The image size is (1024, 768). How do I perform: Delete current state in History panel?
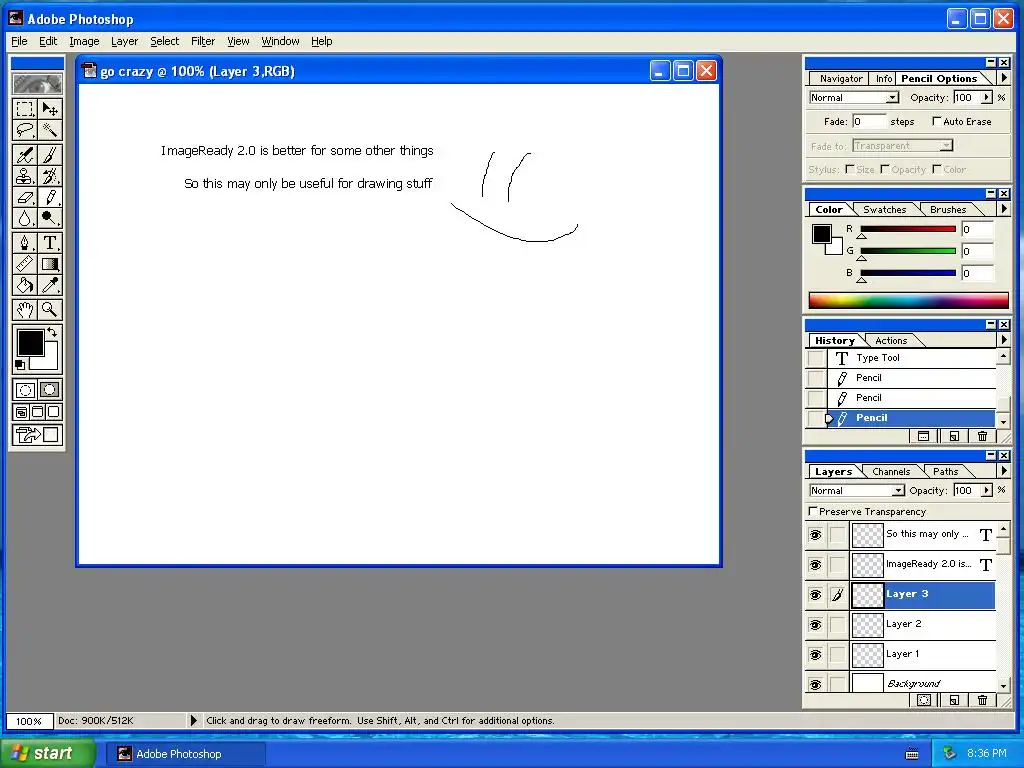pos(982,436)
